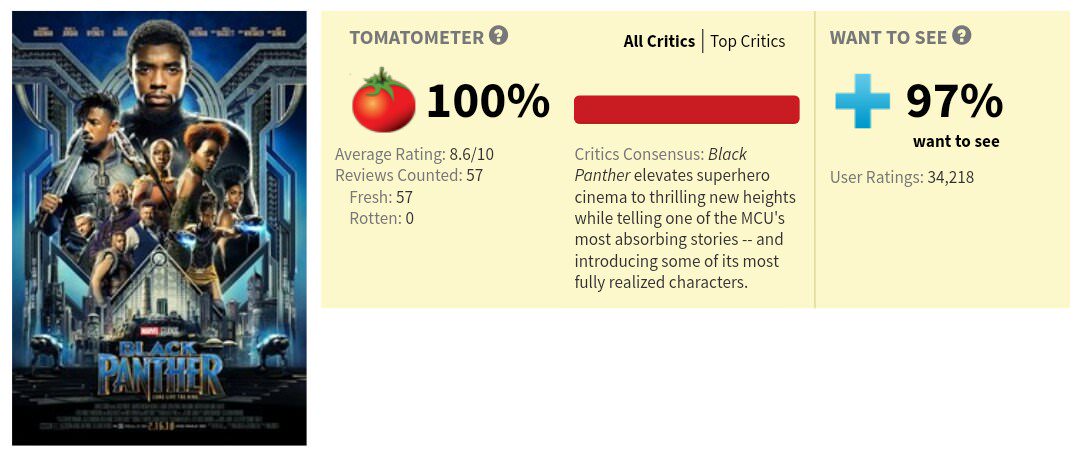Screen dimensions: 1080x456
Task: Click the User Ratings: 34,218 text
Action: coord(902,178)
